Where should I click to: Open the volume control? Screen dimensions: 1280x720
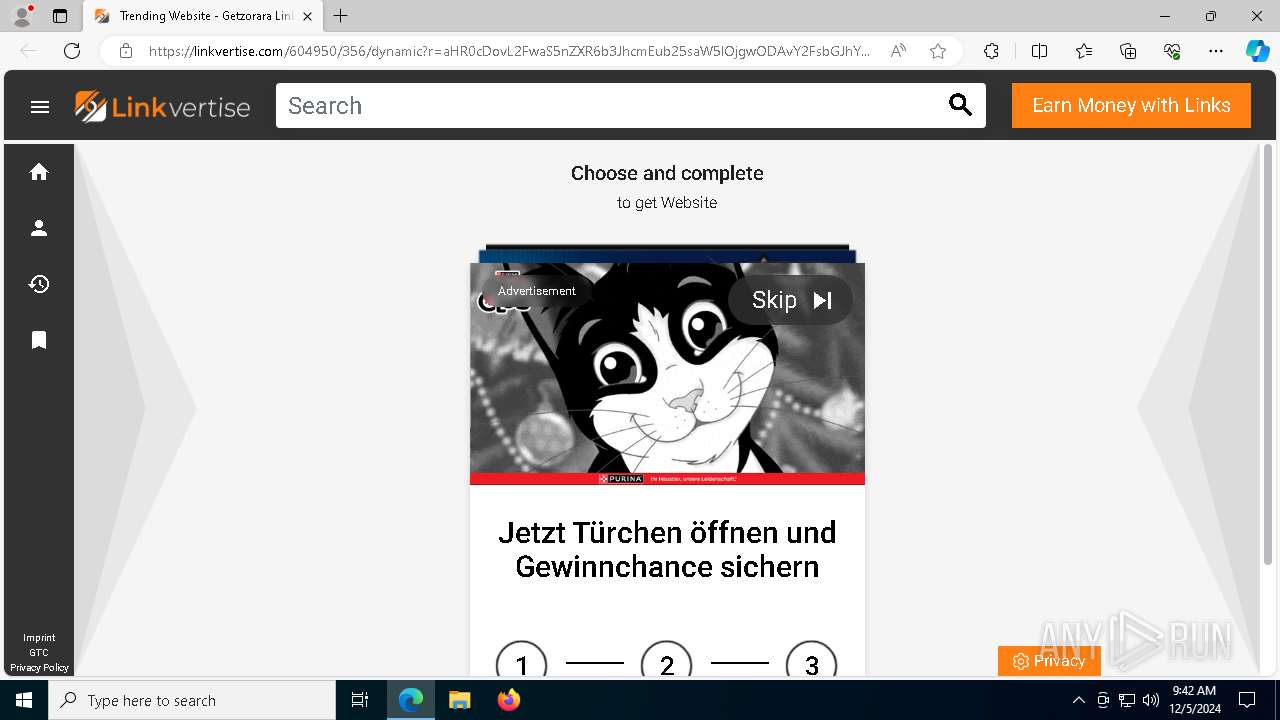coord(1151,700)
